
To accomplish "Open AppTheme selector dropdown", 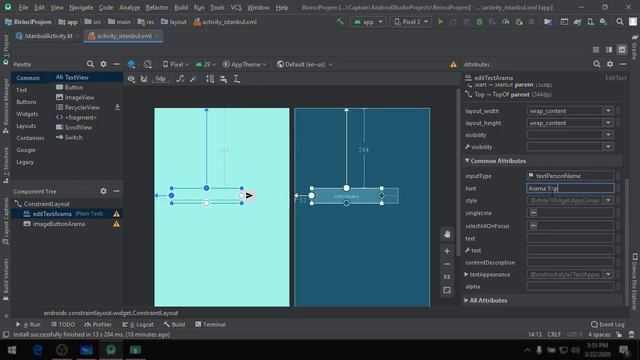I will [x=244, y=64].
